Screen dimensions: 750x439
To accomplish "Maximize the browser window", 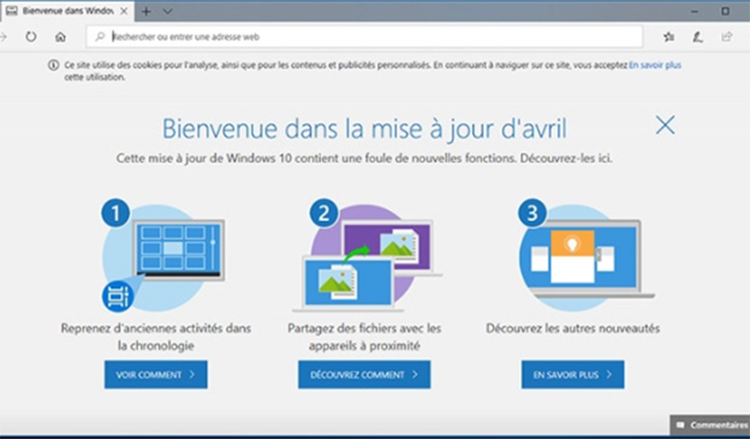I will (x=726, y=11).
